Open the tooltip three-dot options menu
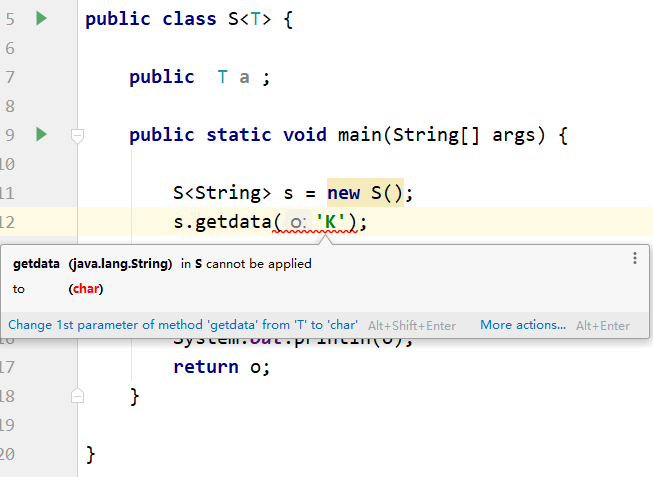The image size is (653, 477). click(x=635, y=258)
